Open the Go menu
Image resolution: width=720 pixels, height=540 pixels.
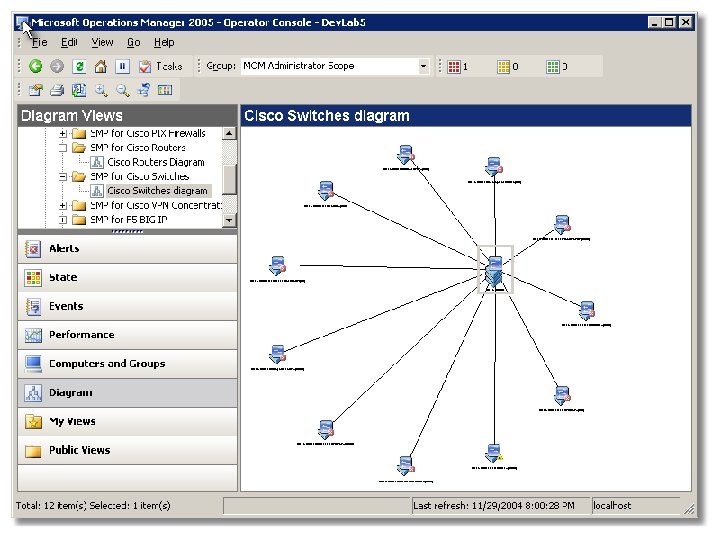pos(134,42)
